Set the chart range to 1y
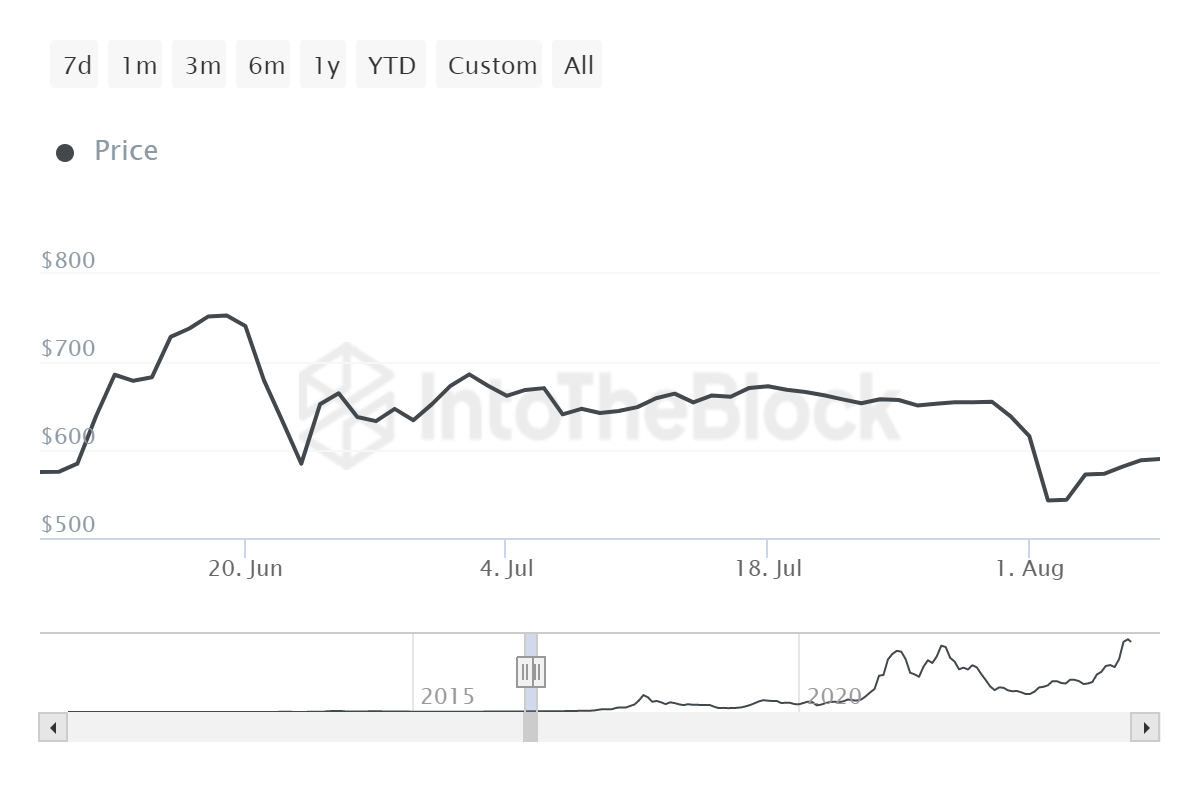 tap(326, 66)
